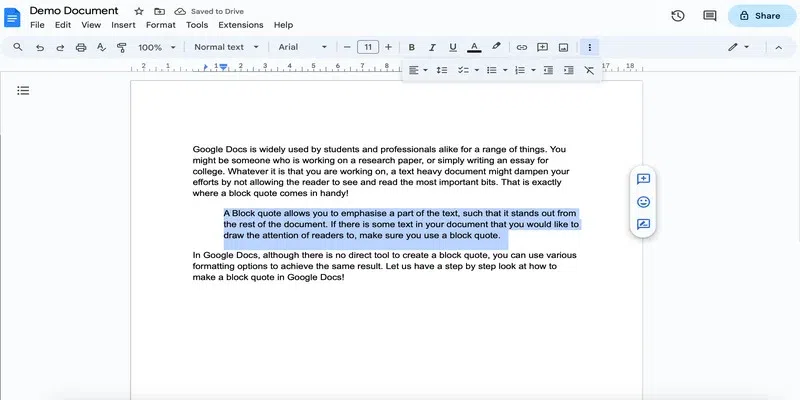Open the Arial font dropdown

click(303, 47)
